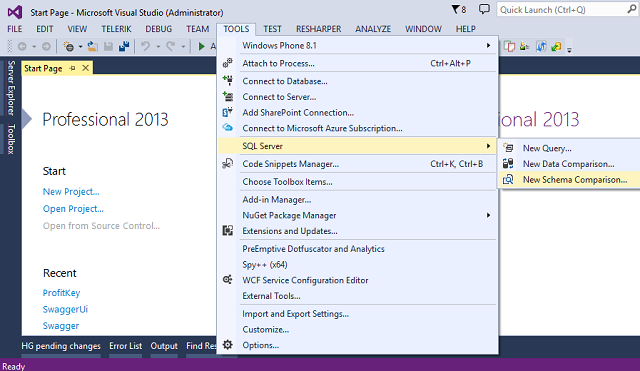Screen dimensions: 640x371
Task: Open the Server Explorer side tab
Action: click(11, 88)
